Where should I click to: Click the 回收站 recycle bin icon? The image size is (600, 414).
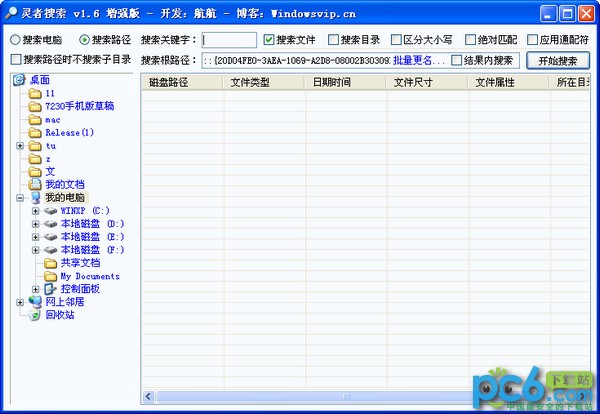35,315
